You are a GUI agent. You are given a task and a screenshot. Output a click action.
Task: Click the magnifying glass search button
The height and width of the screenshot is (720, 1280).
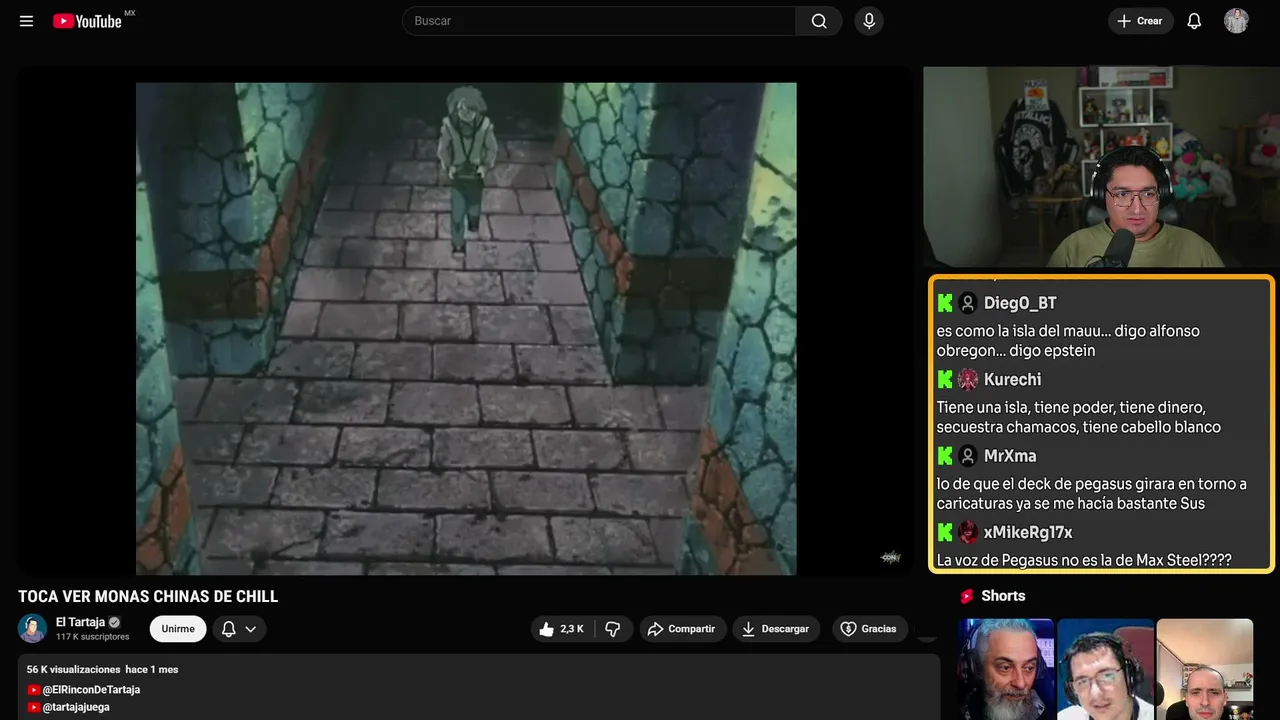(x=819, y=21)
